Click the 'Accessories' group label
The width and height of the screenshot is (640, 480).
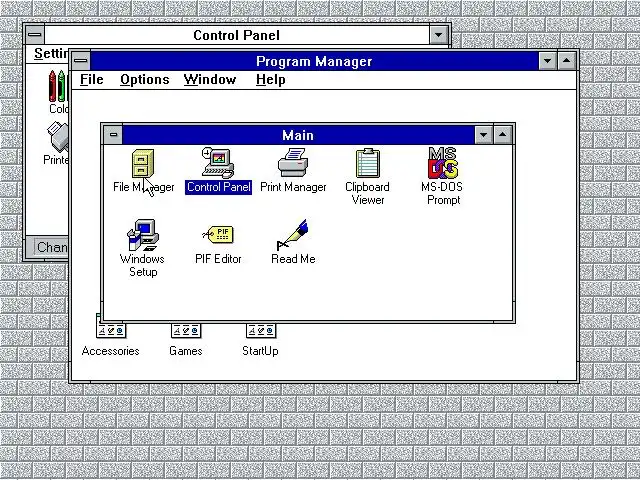click(x=111, y=351)
